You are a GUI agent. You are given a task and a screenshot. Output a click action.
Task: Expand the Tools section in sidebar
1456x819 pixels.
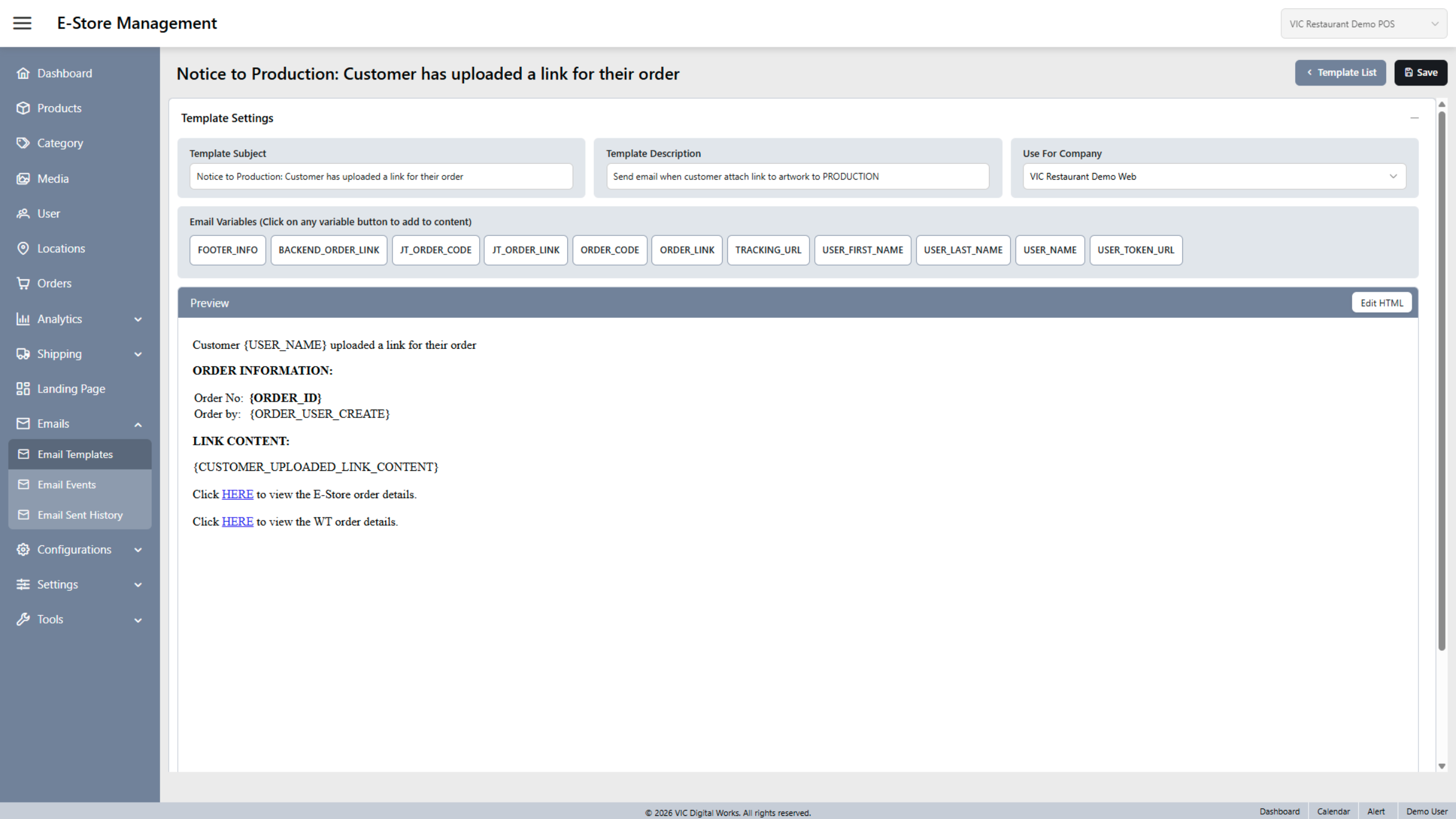click(79, 619)
